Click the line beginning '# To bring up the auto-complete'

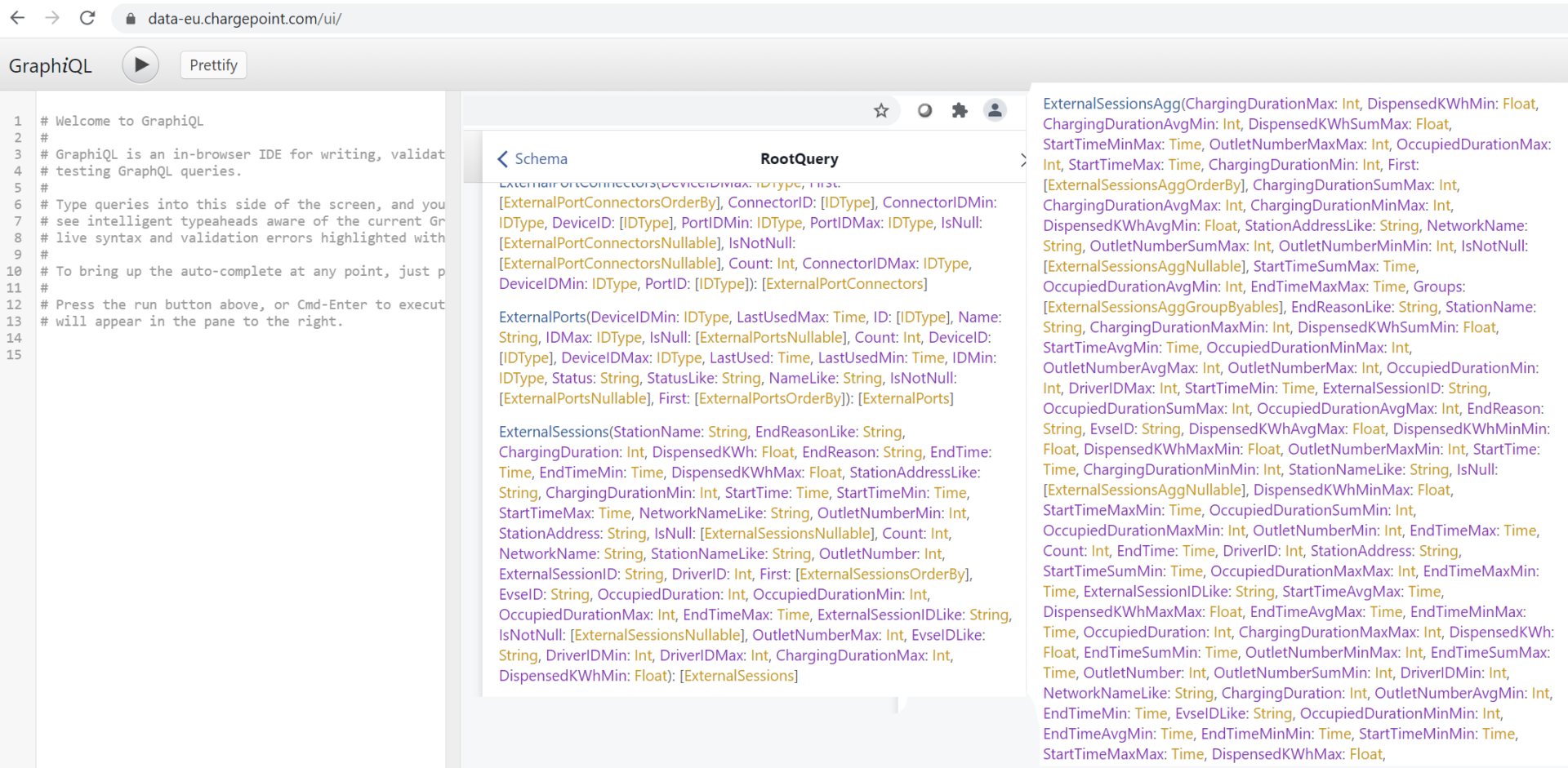[243, 271]
